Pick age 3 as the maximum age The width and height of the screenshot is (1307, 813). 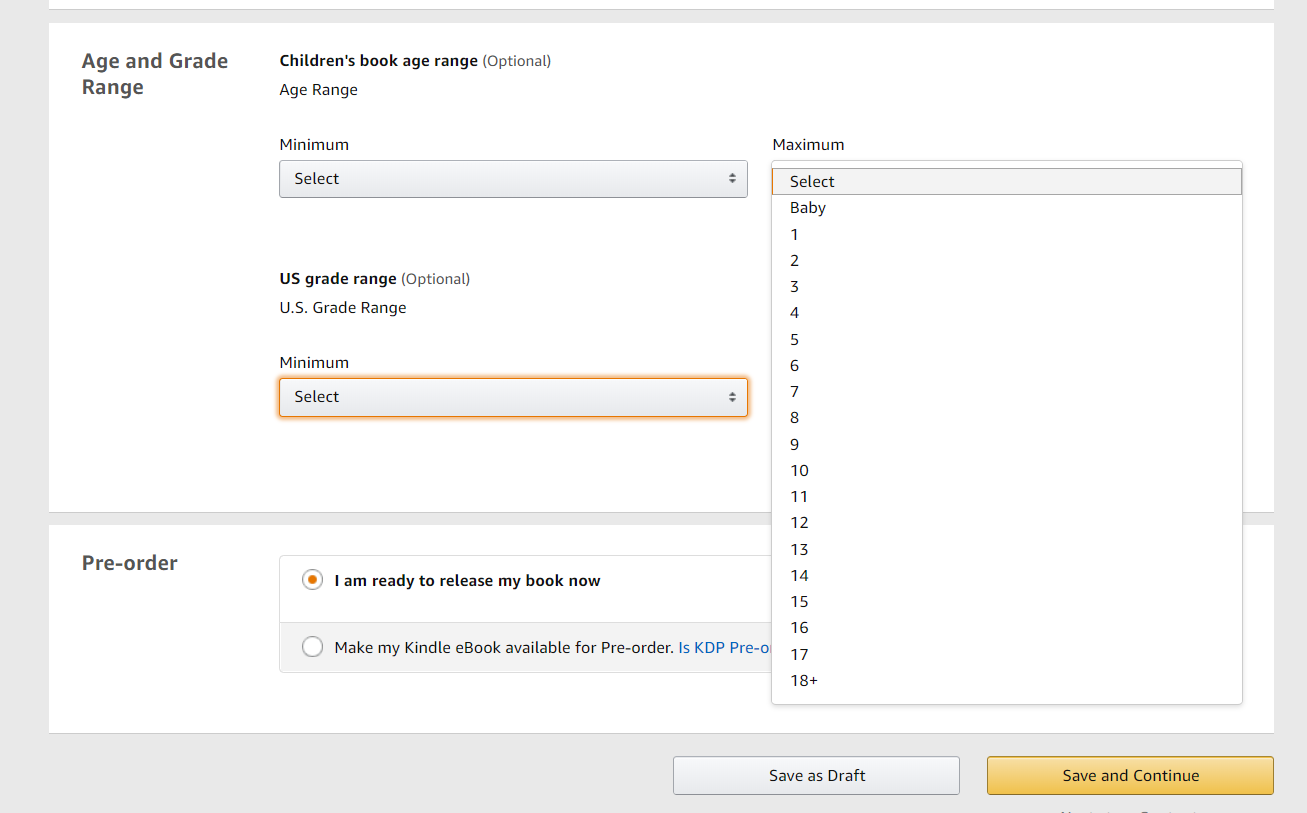[x=1006, y=287]
